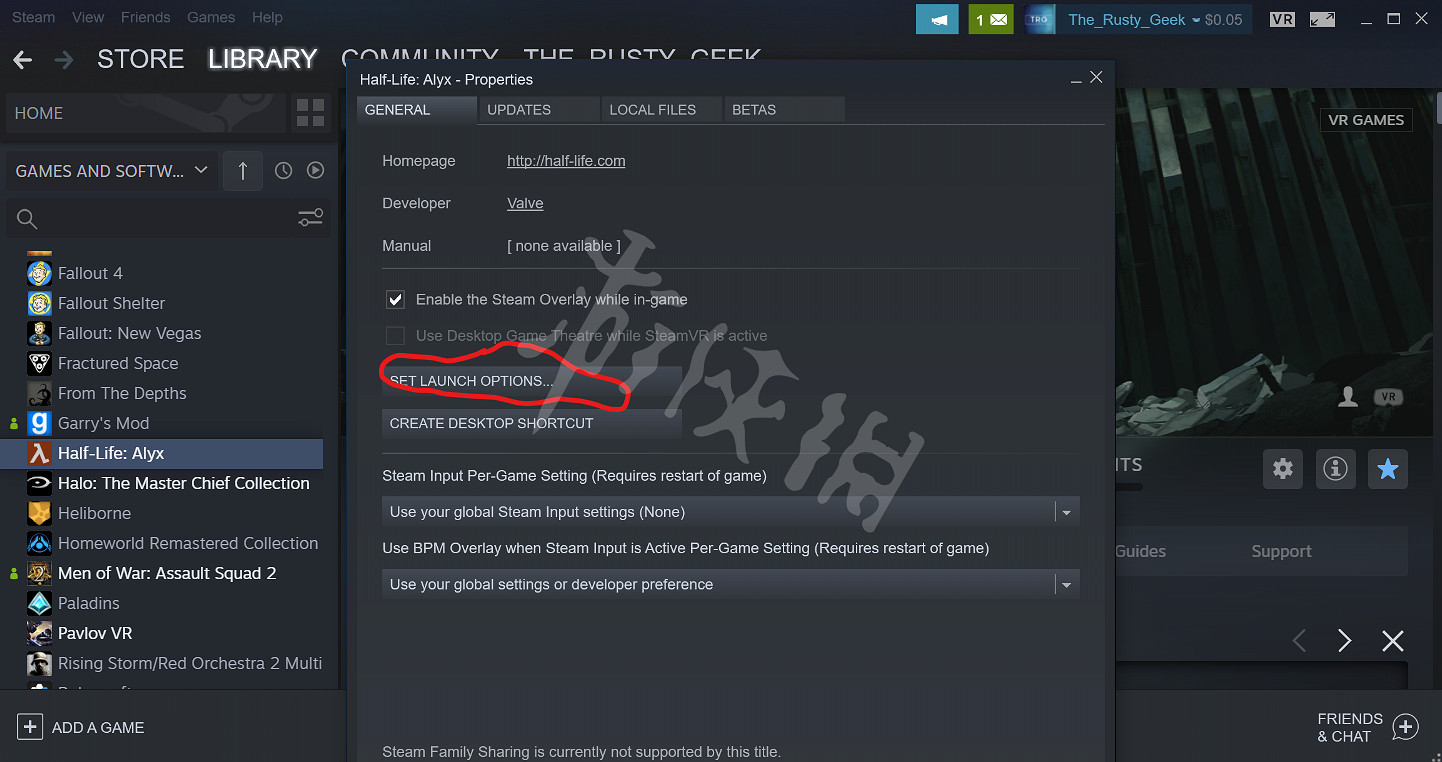Open the game settings gear icon
The image size is (1442, 762).
[x=1283, y=468]
